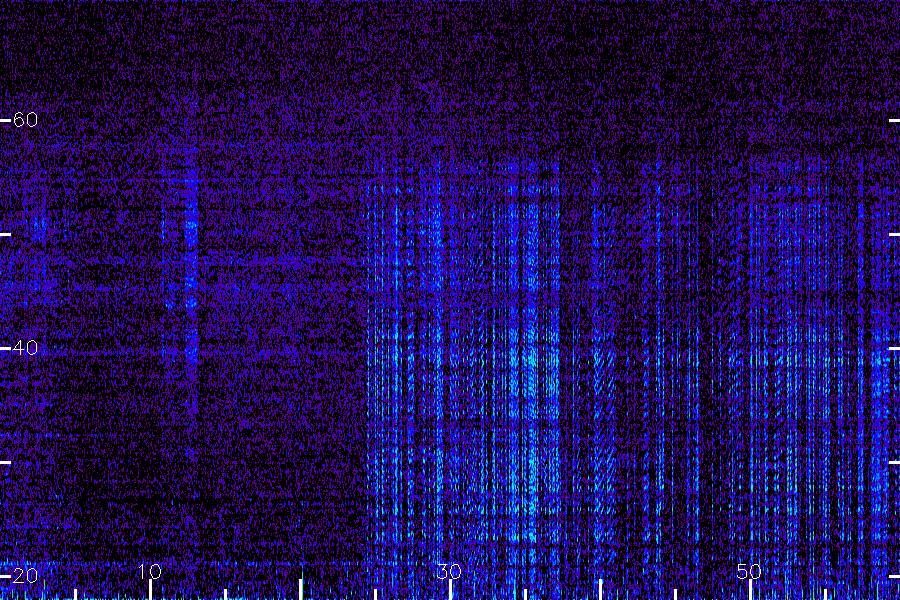Select the tick mark under the 10 label

tap(150, 590)
